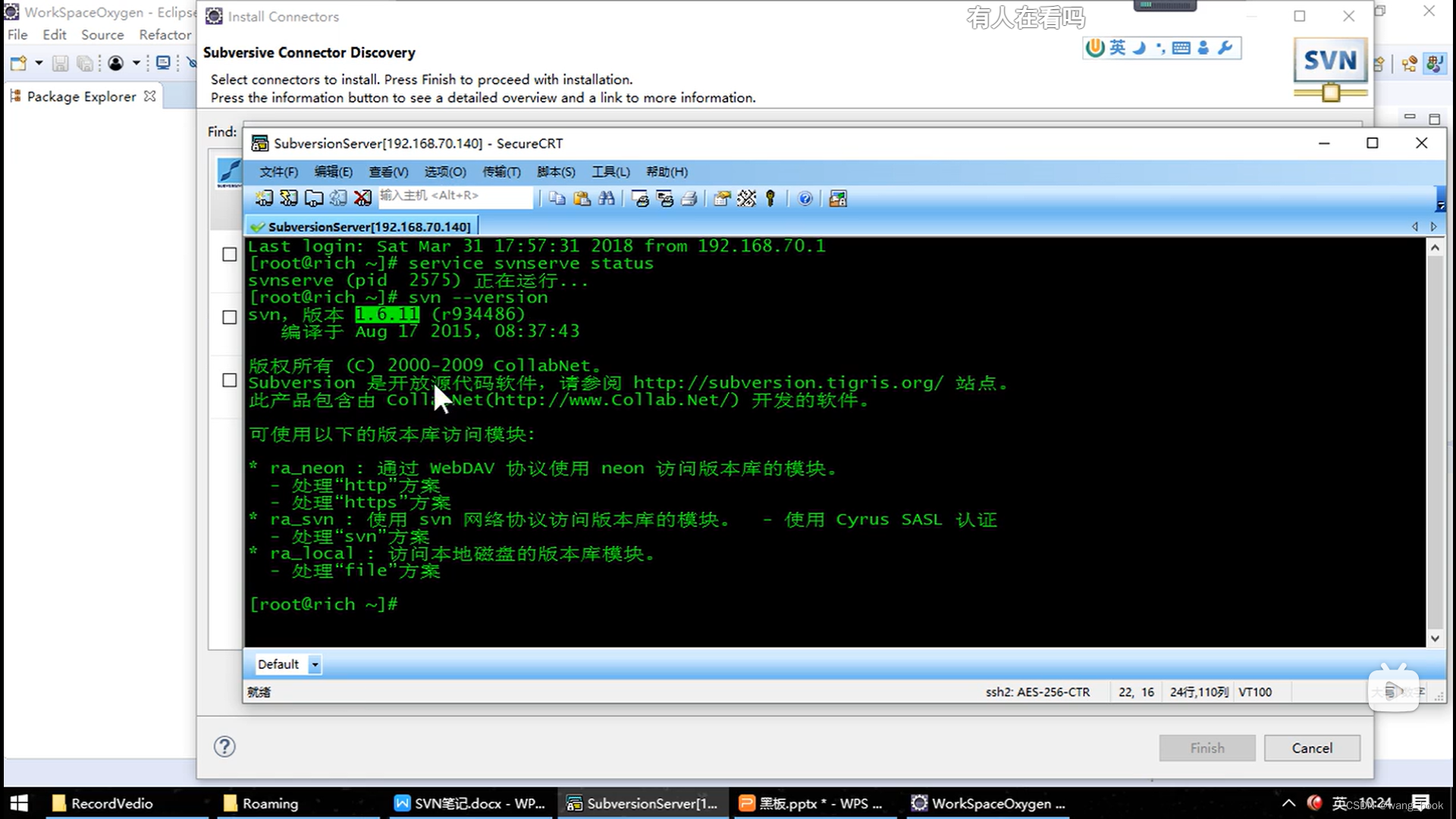Click the IME moon night-mode icon

(1139, 48)
